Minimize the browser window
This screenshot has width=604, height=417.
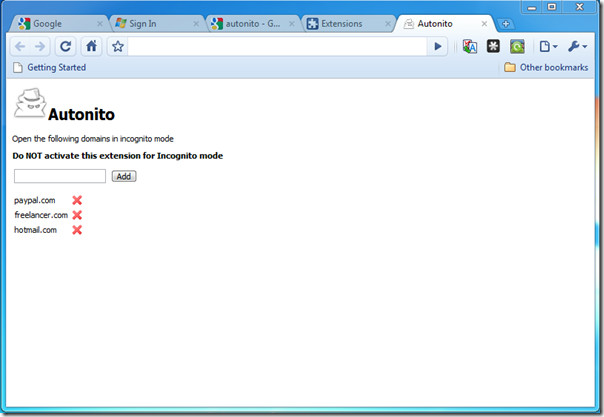tap(532, 7)
